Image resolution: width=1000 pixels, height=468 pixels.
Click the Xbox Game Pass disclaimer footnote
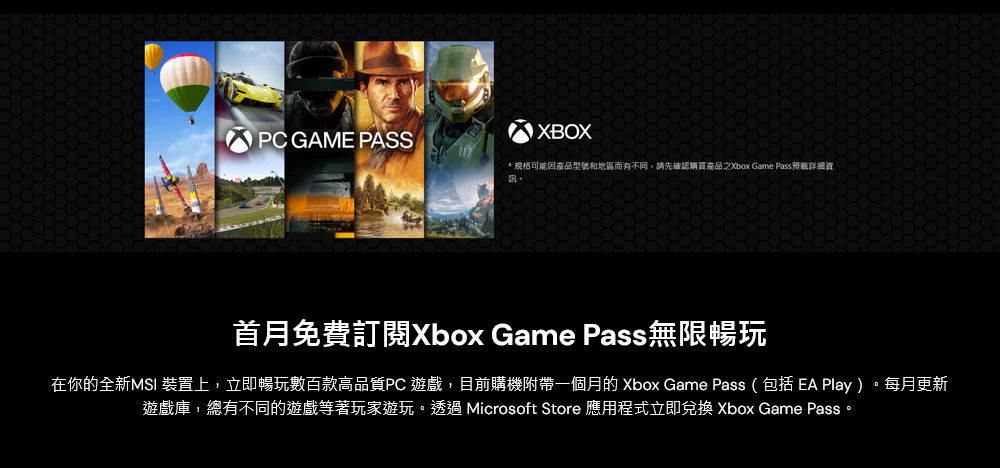pos(670,172)
